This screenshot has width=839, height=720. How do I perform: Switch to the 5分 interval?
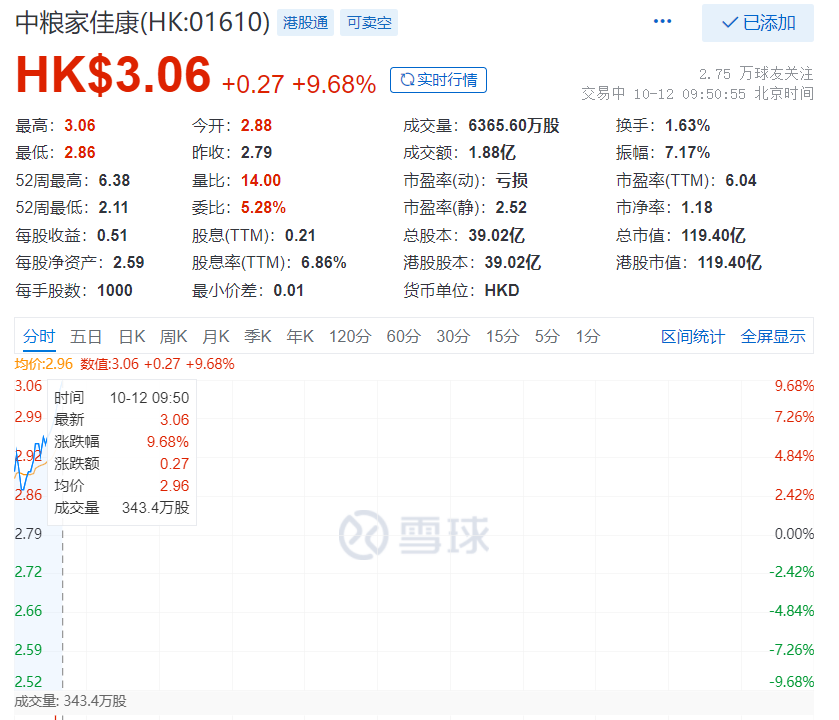pos(547,336)
